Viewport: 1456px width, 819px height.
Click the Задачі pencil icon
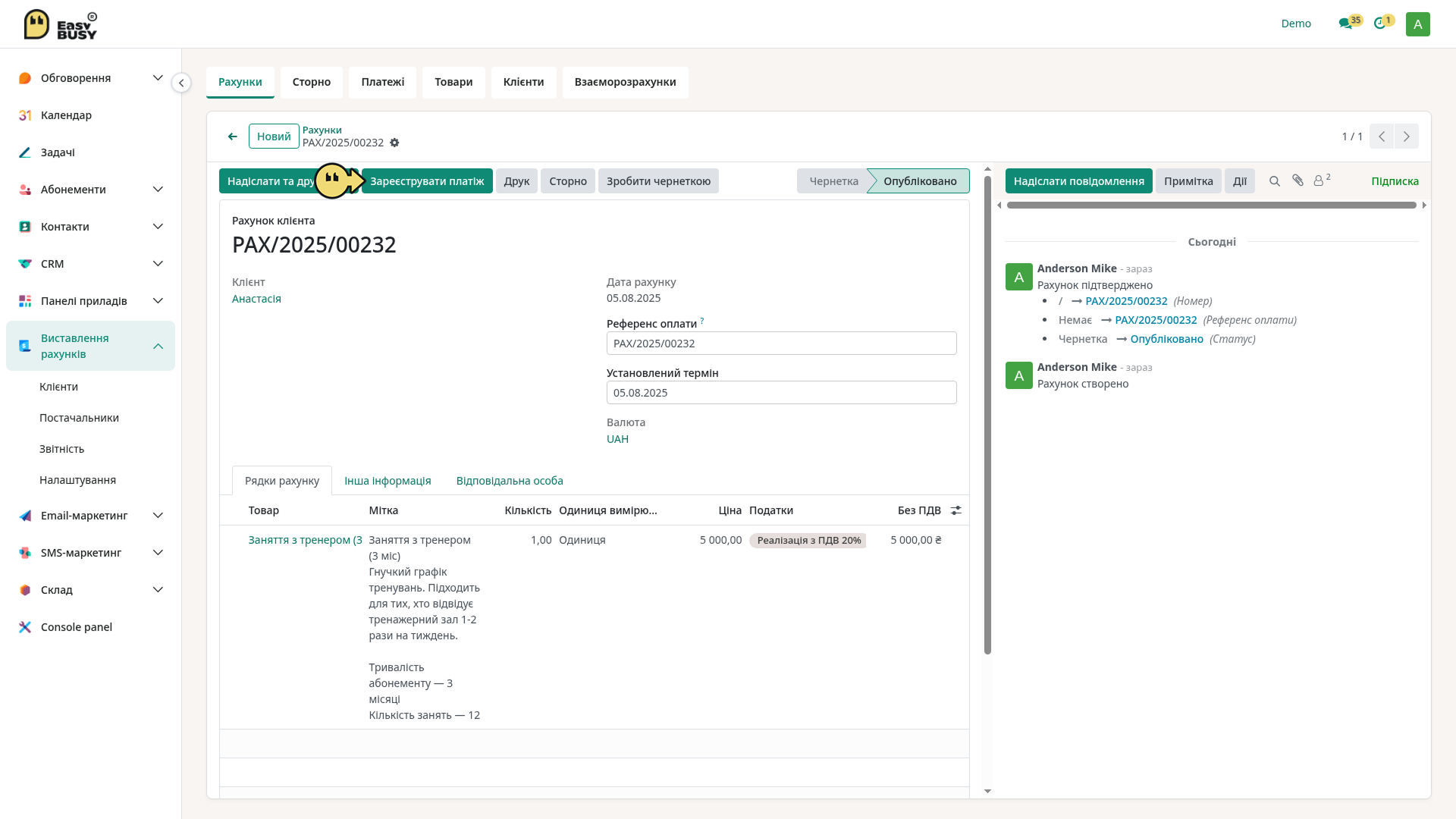click(x=25, y=152)
